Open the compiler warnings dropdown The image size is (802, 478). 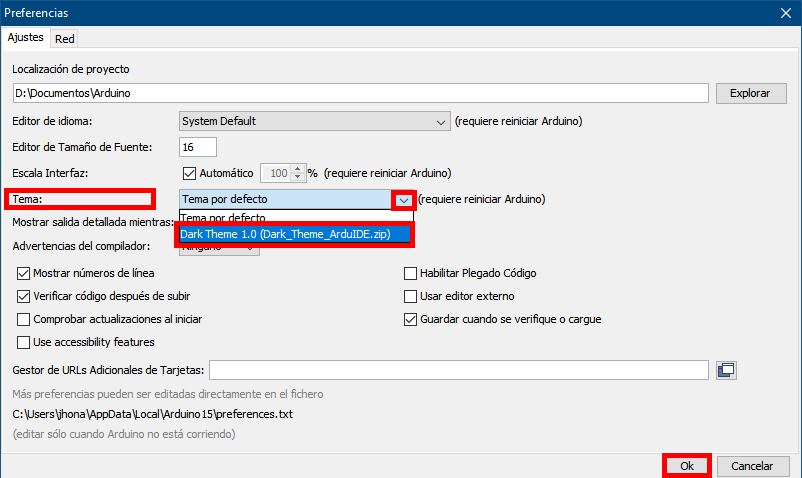click(219, 248)
